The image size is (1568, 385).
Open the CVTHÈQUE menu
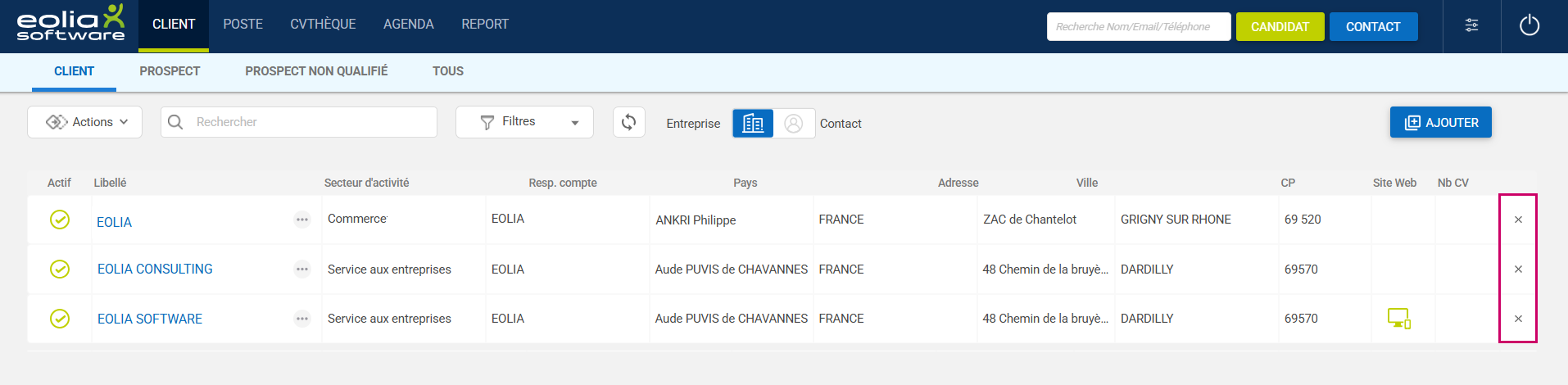pos(323,25)
